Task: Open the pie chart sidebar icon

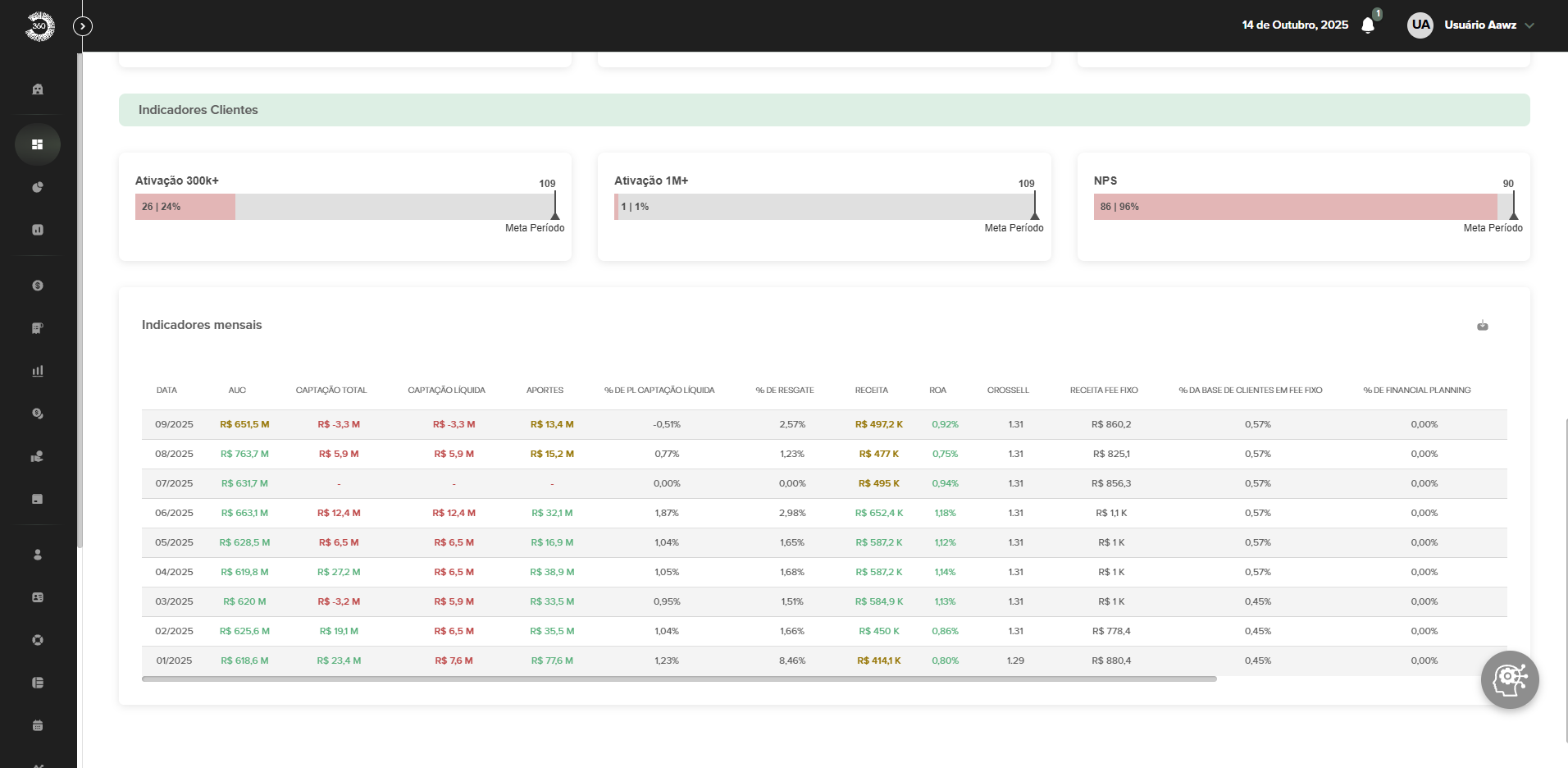Action: 38,187
